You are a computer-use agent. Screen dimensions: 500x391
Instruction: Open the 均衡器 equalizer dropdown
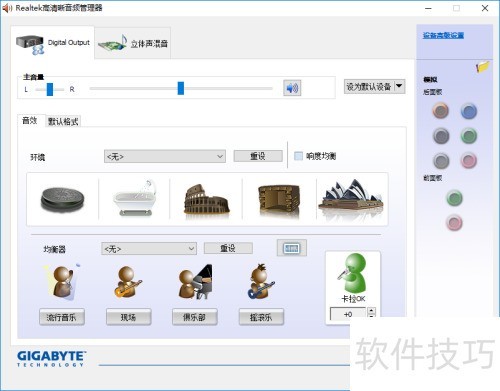[149, 249]
